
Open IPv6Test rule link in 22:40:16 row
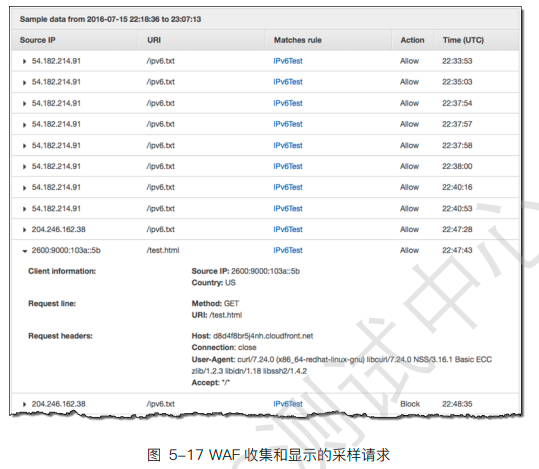pos(288,187)
